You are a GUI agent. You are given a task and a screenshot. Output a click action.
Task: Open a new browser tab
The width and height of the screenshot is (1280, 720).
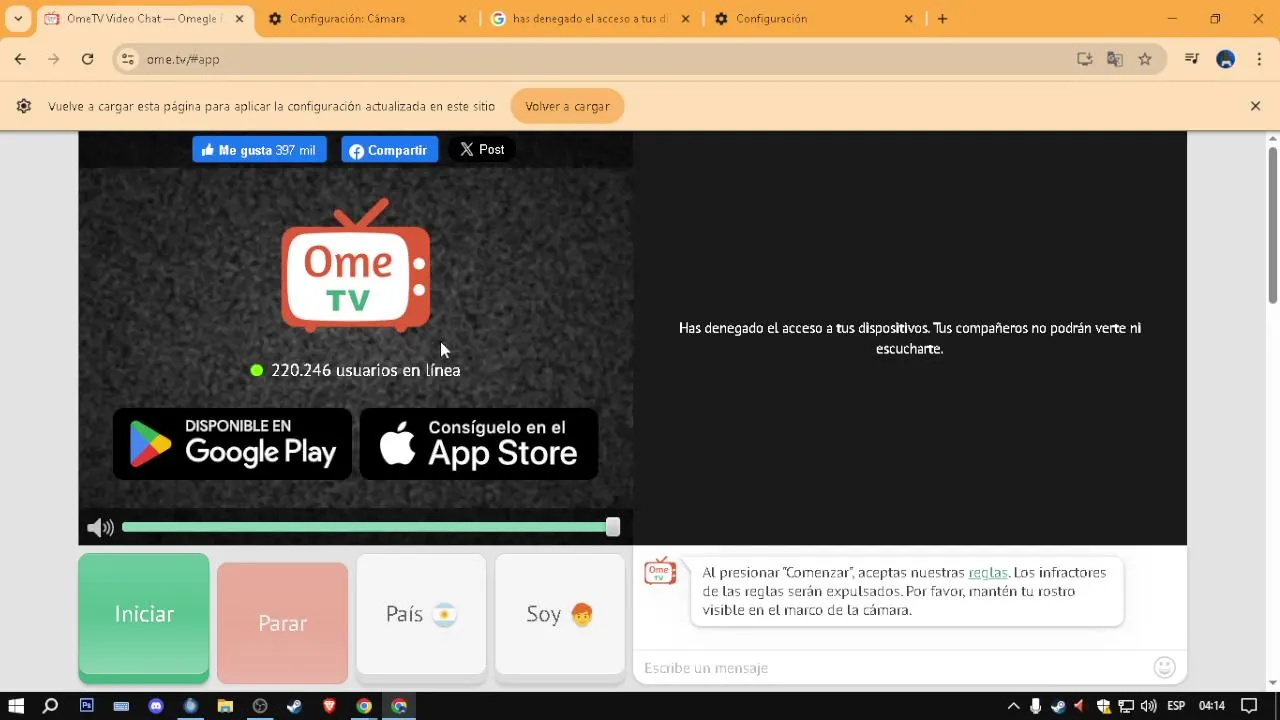pyautogui.click(x=942, y=19)
